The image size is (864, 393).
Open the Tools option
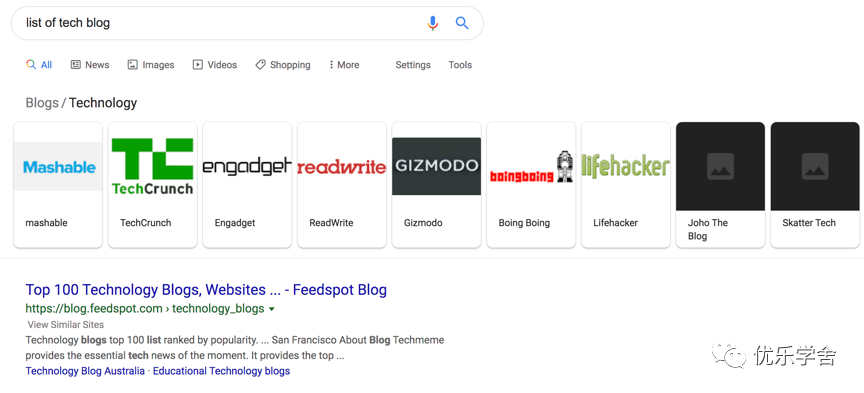tap(460, 65)
